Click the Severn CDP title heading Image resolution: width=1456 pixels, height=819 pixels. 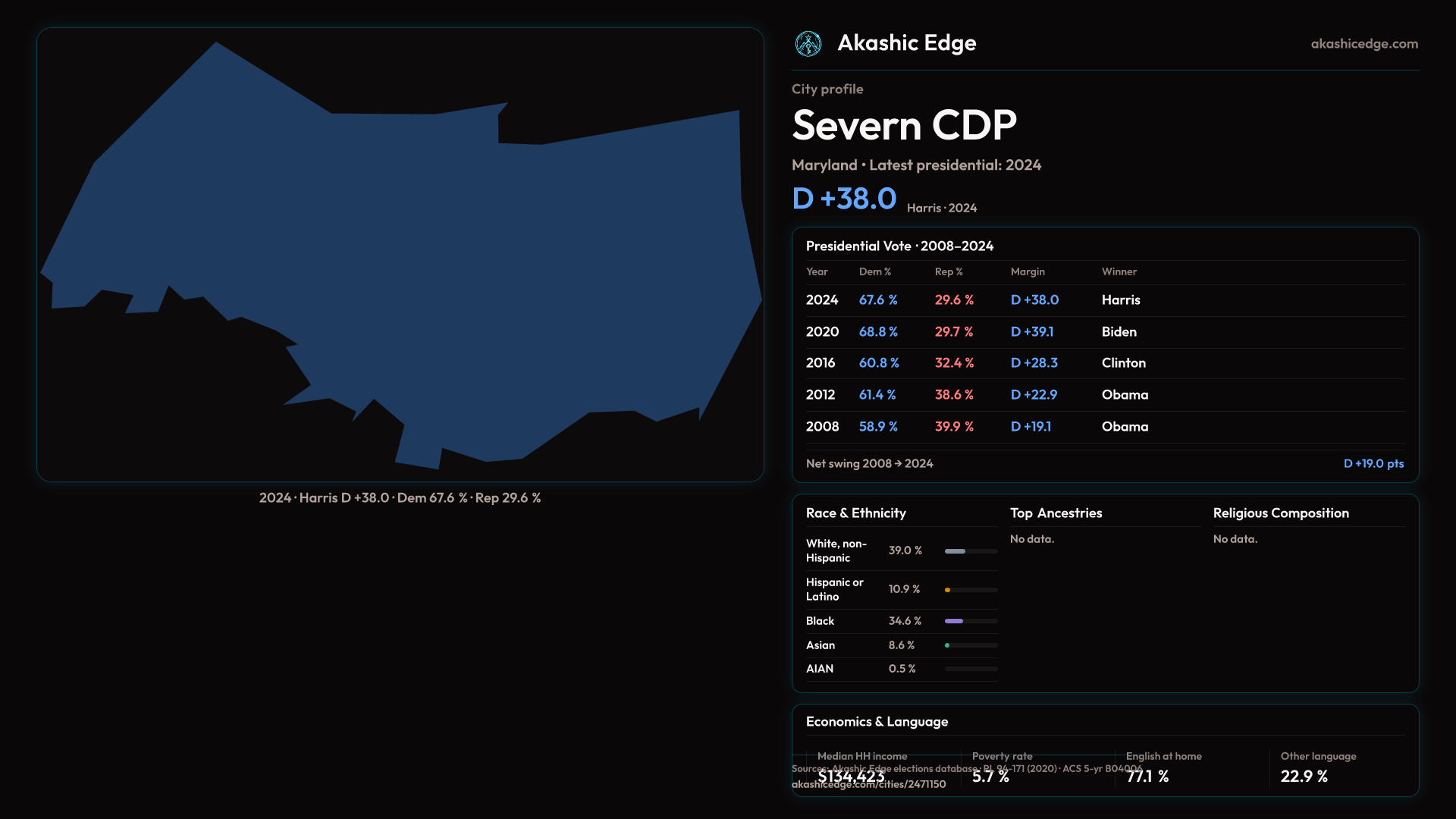pyautogui.click(x=904, y=125)
